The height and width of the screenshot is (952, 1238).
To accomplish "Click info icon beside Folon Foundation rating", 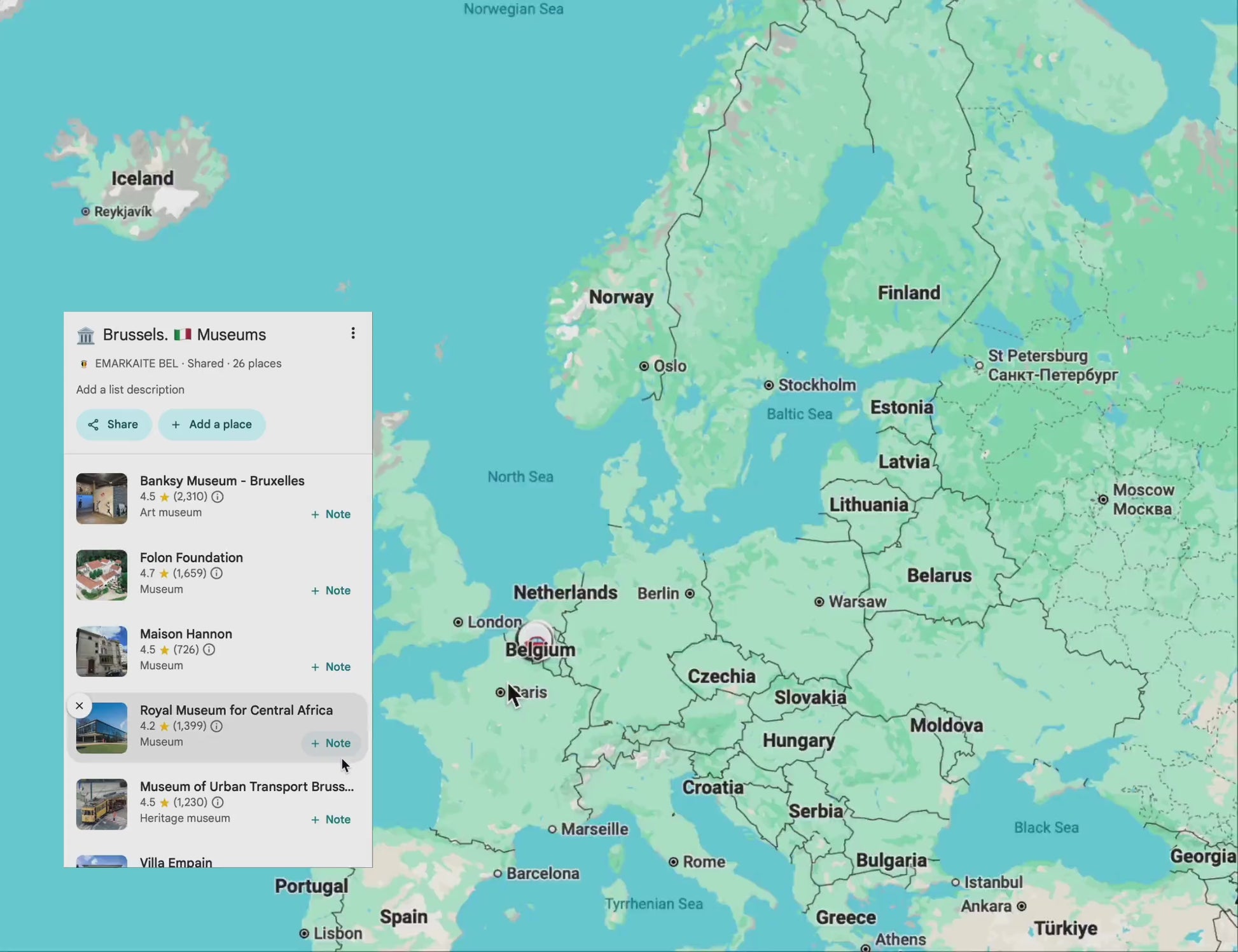I will click(x=216, y=573).
